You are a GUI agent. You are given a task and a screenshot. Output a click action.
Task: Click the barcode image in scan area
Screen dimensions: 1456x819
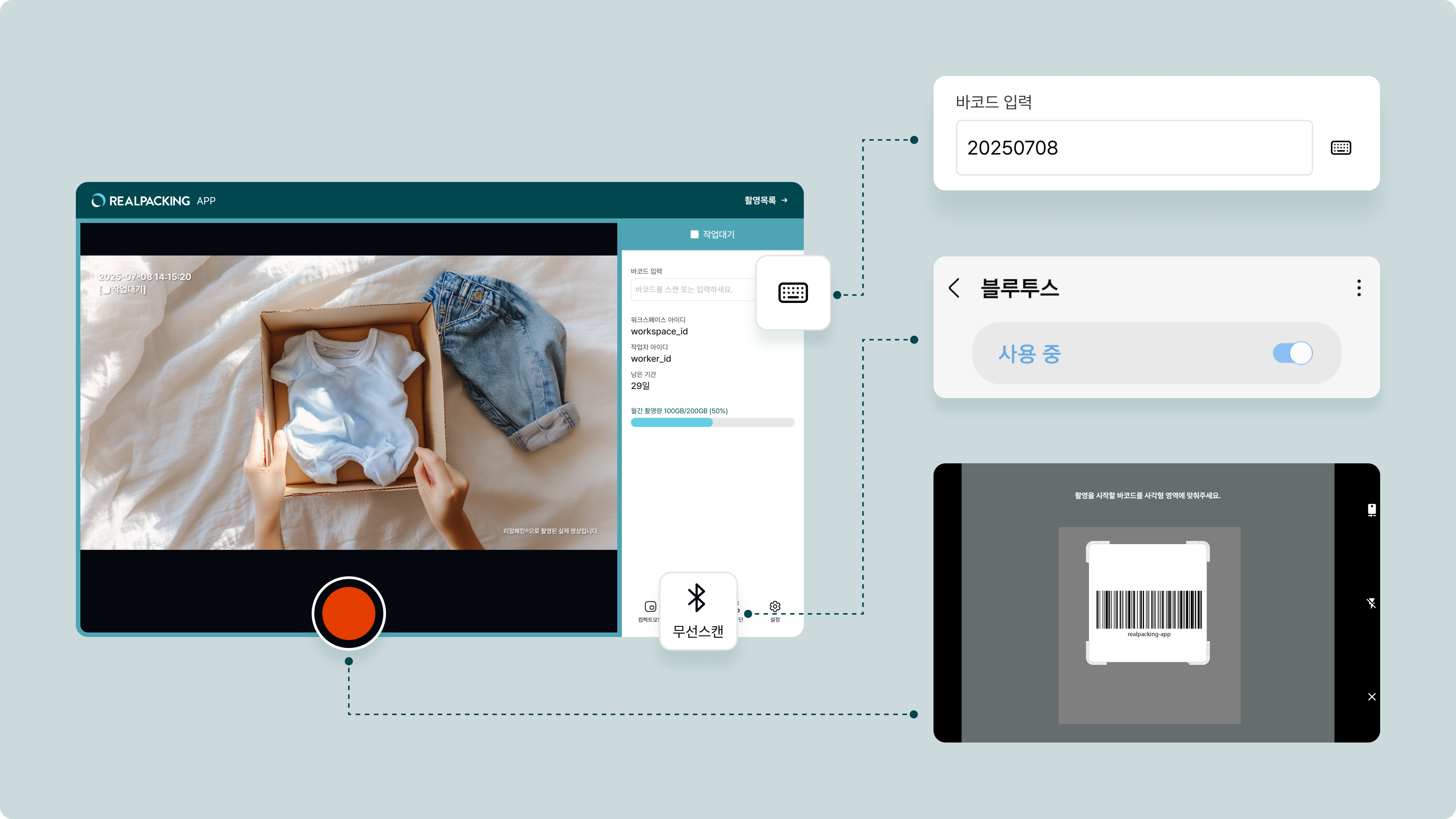coord(1148,609)
